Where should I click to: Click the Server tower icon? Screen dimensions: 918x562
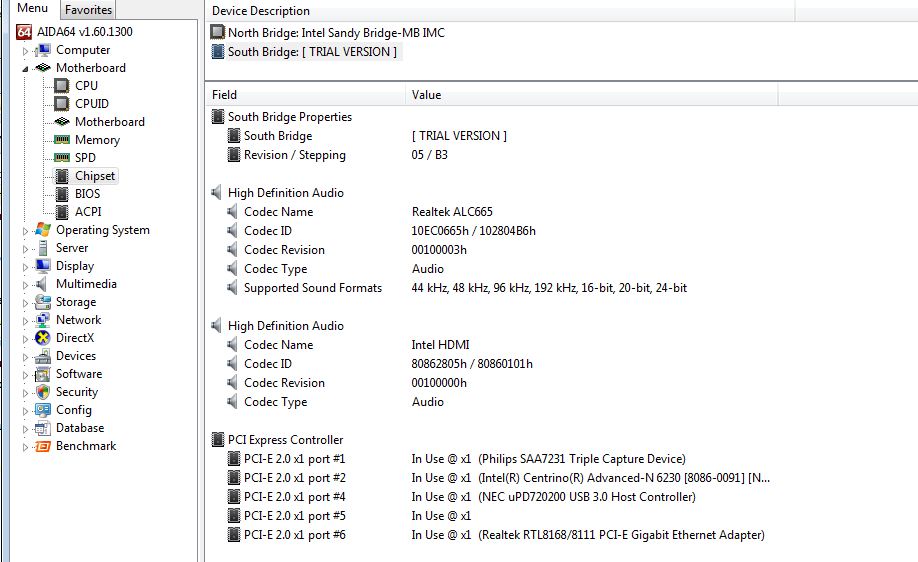[x=43, y=248]
